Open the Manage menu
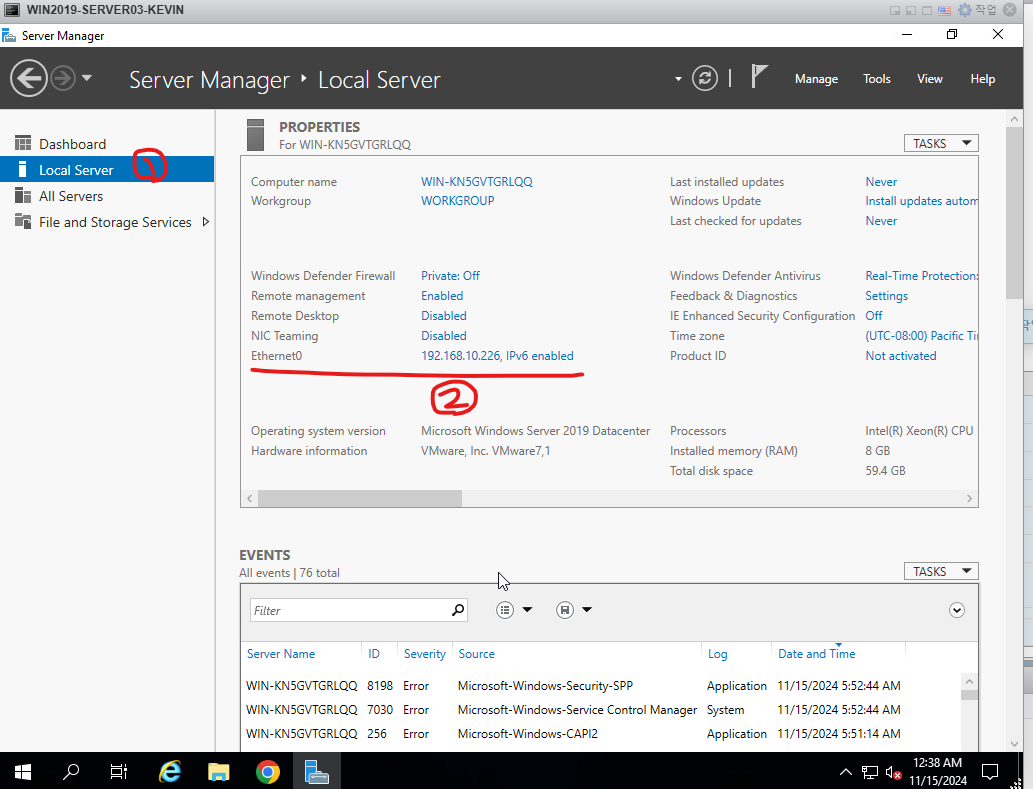This screenshot has width=1033, height=789. [816, 79]
